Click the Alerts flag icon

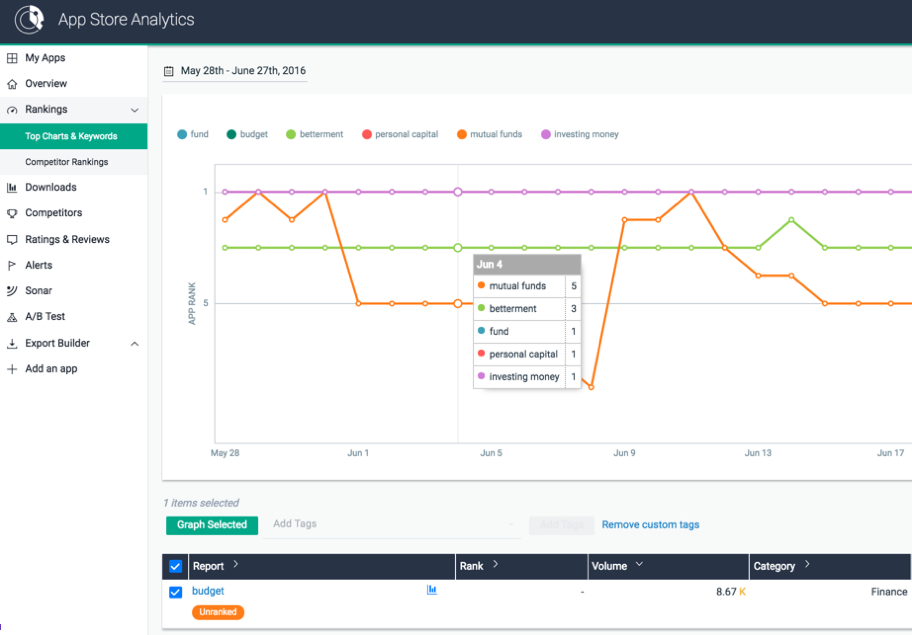12,266
